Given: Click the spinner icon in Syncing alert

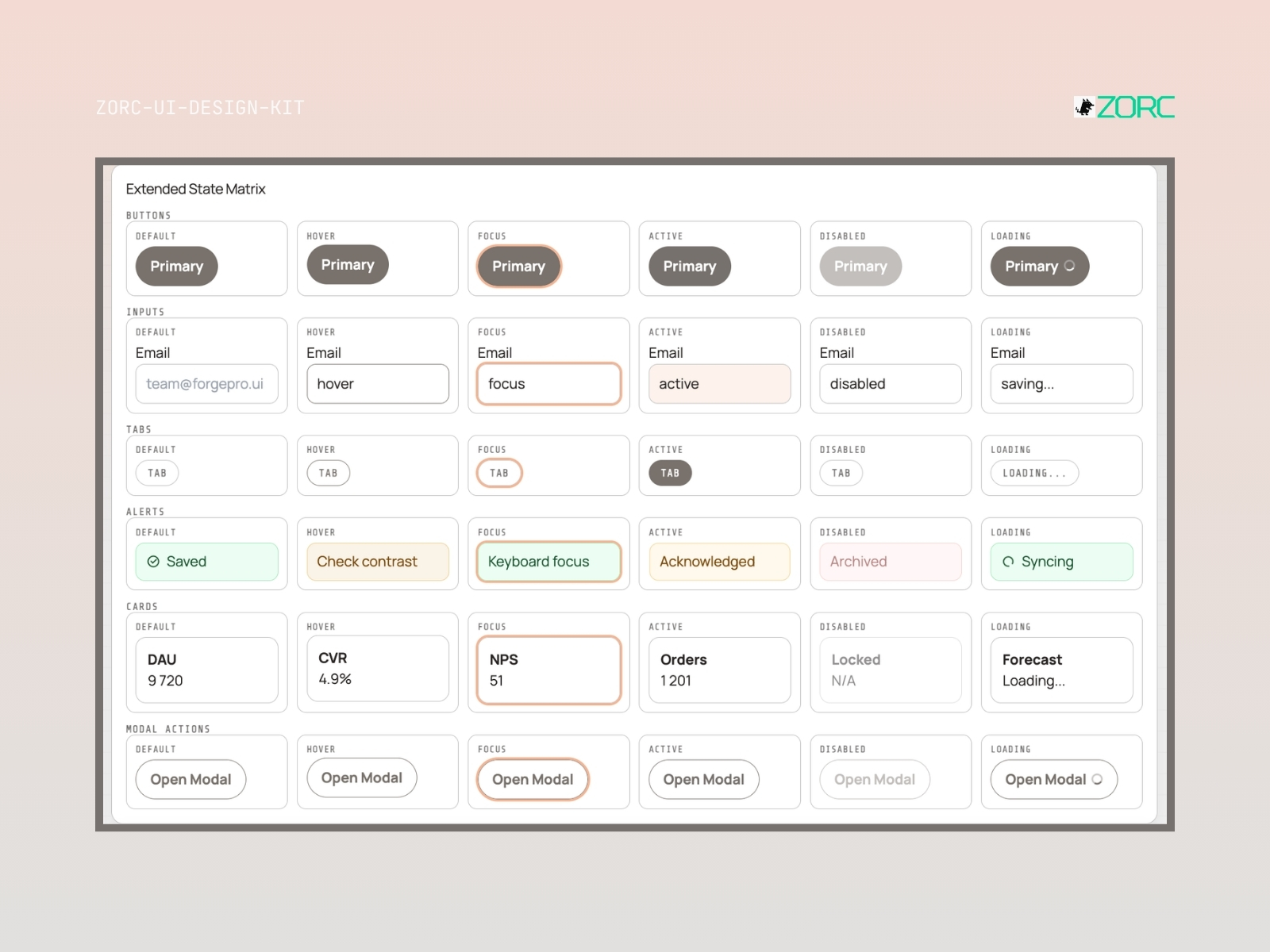Looking at the screenshot, I should tap(1008, 562).
